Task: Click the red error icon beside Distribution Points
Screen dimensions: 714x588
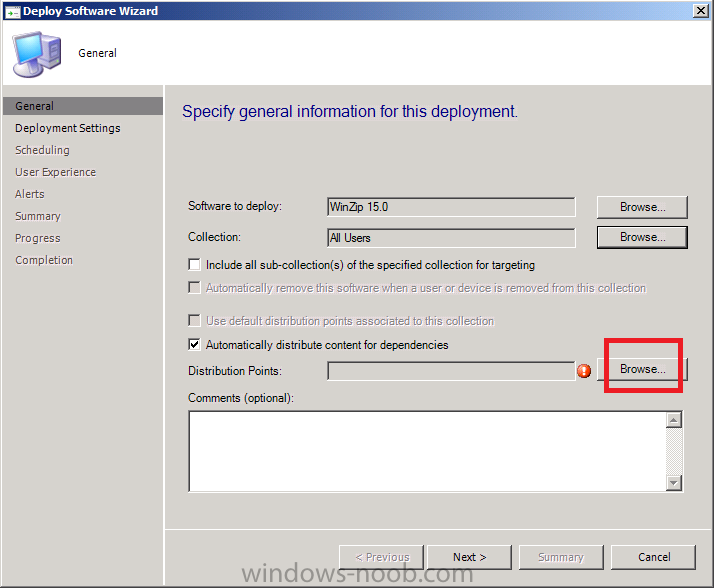Action: (x=584, y=371)
